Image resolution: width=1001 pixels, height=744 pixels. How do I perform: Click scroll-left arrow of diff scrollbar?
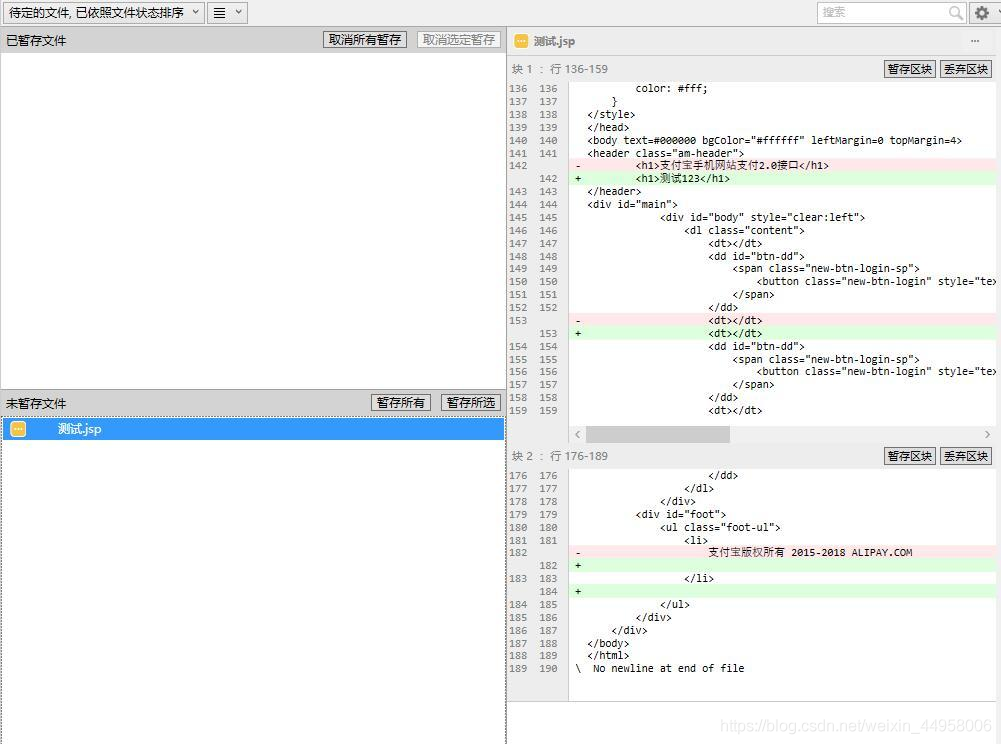point(577,434)
